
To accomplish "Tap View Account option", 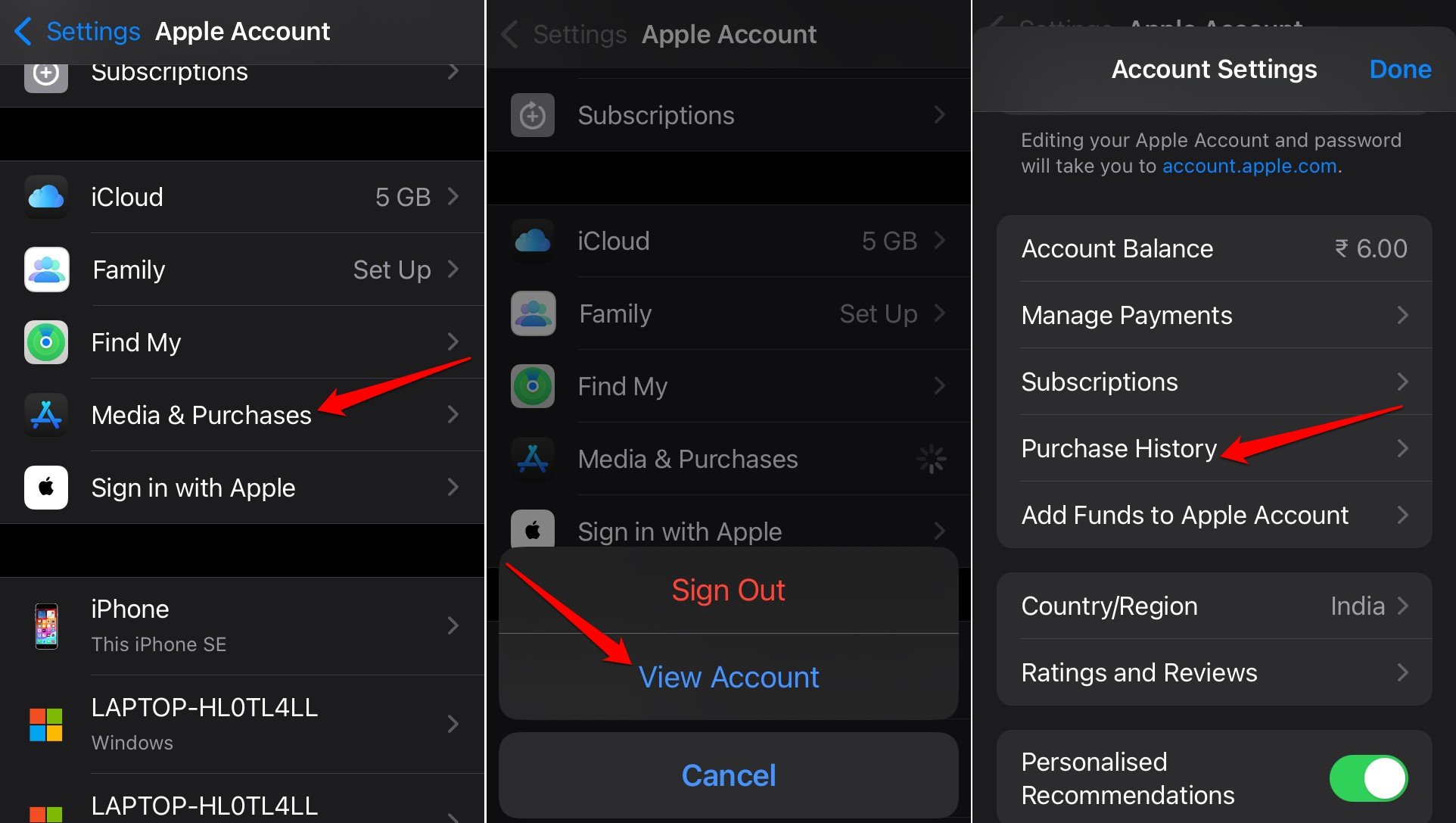I will pos(728,676).
